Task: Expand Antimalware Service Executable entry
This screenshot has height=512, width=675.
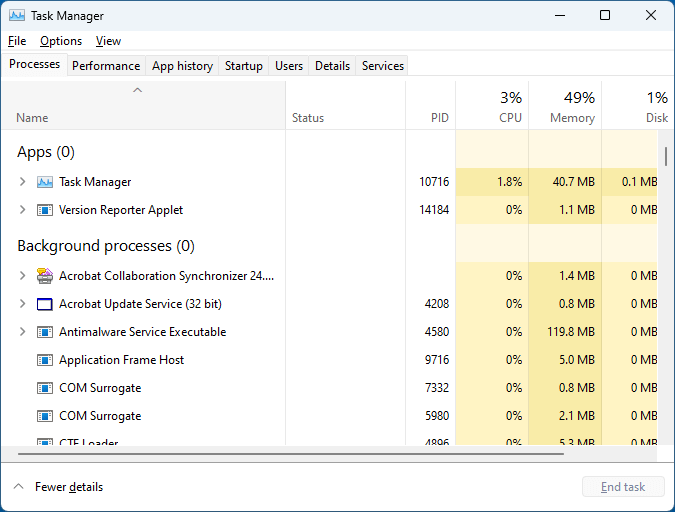Action: point(22,332)
